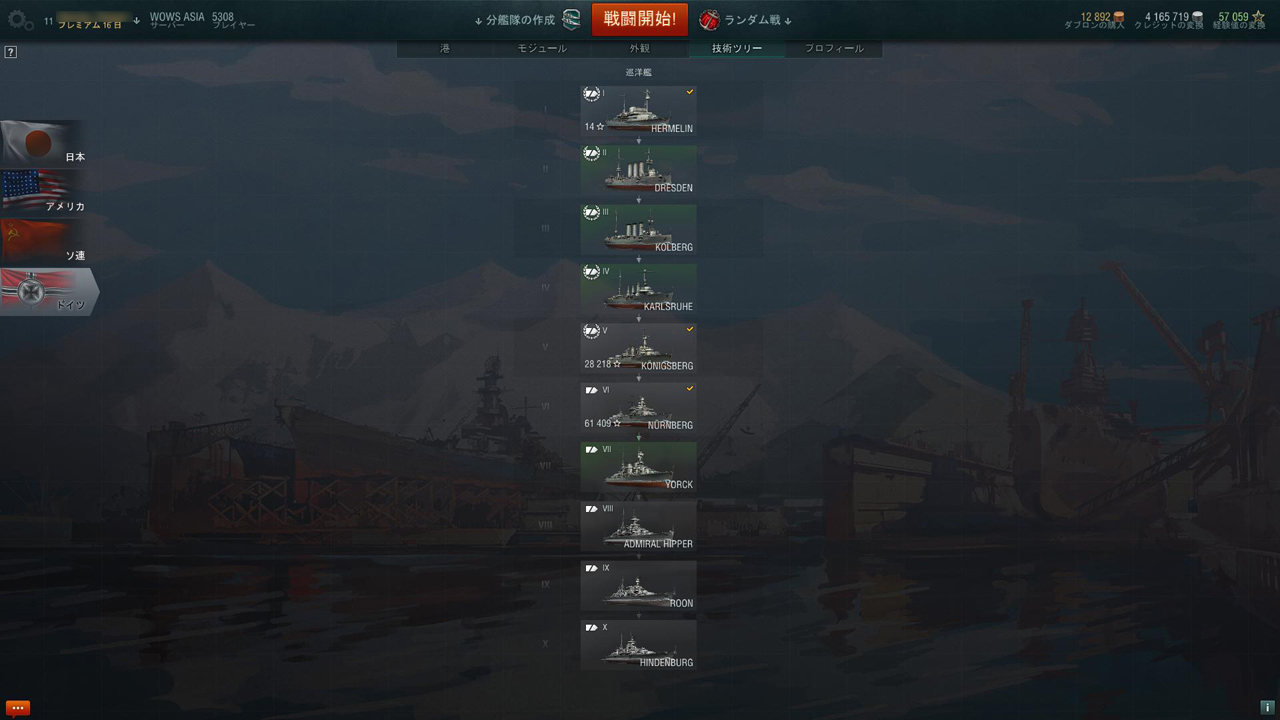
Task: Click the credits silver coin icon
Action: coord(1197,17)
